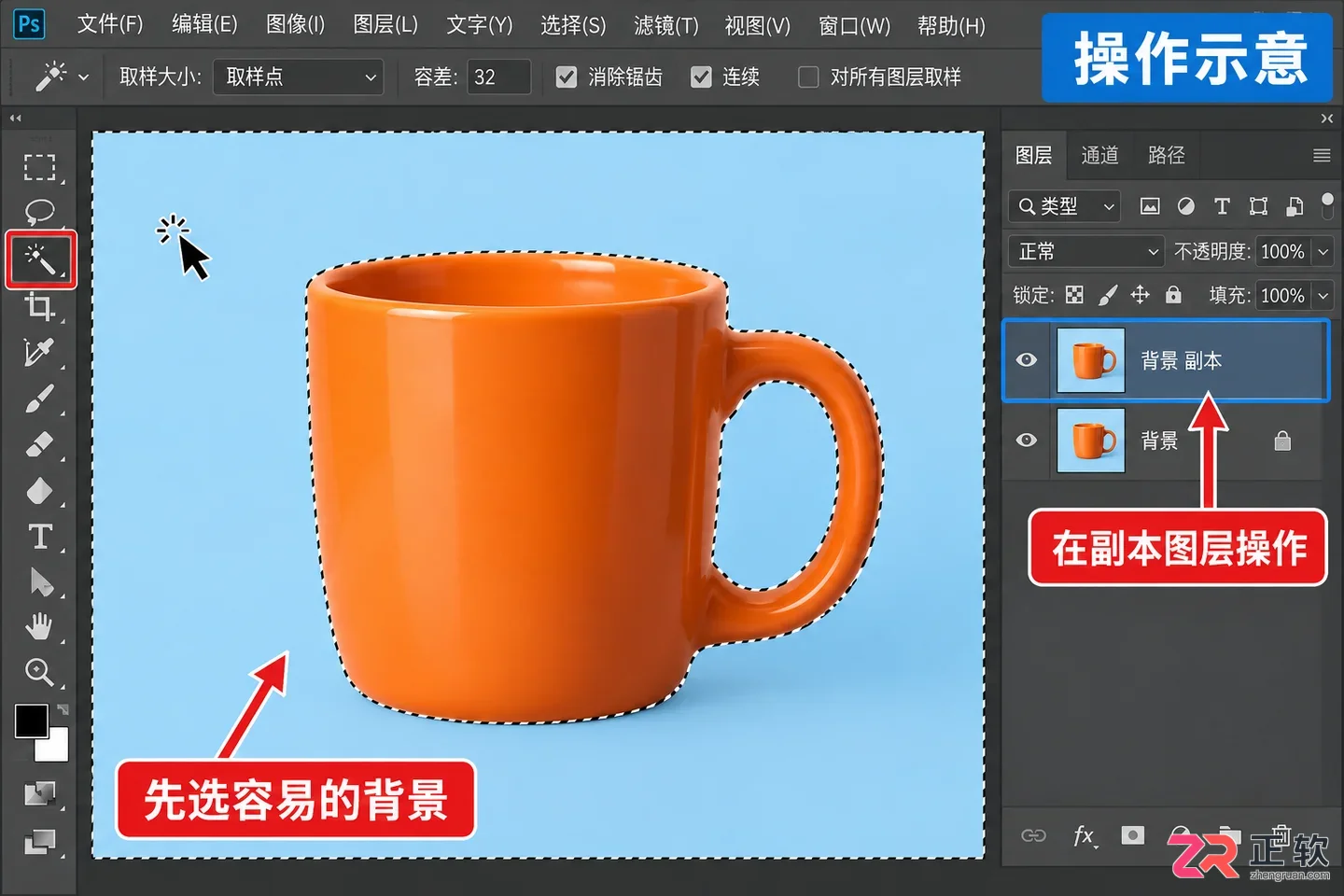The width and height of the screenshot is (1344, 896).
Task: Toggle the layer filtering on/off switch
Action: 1327,206
